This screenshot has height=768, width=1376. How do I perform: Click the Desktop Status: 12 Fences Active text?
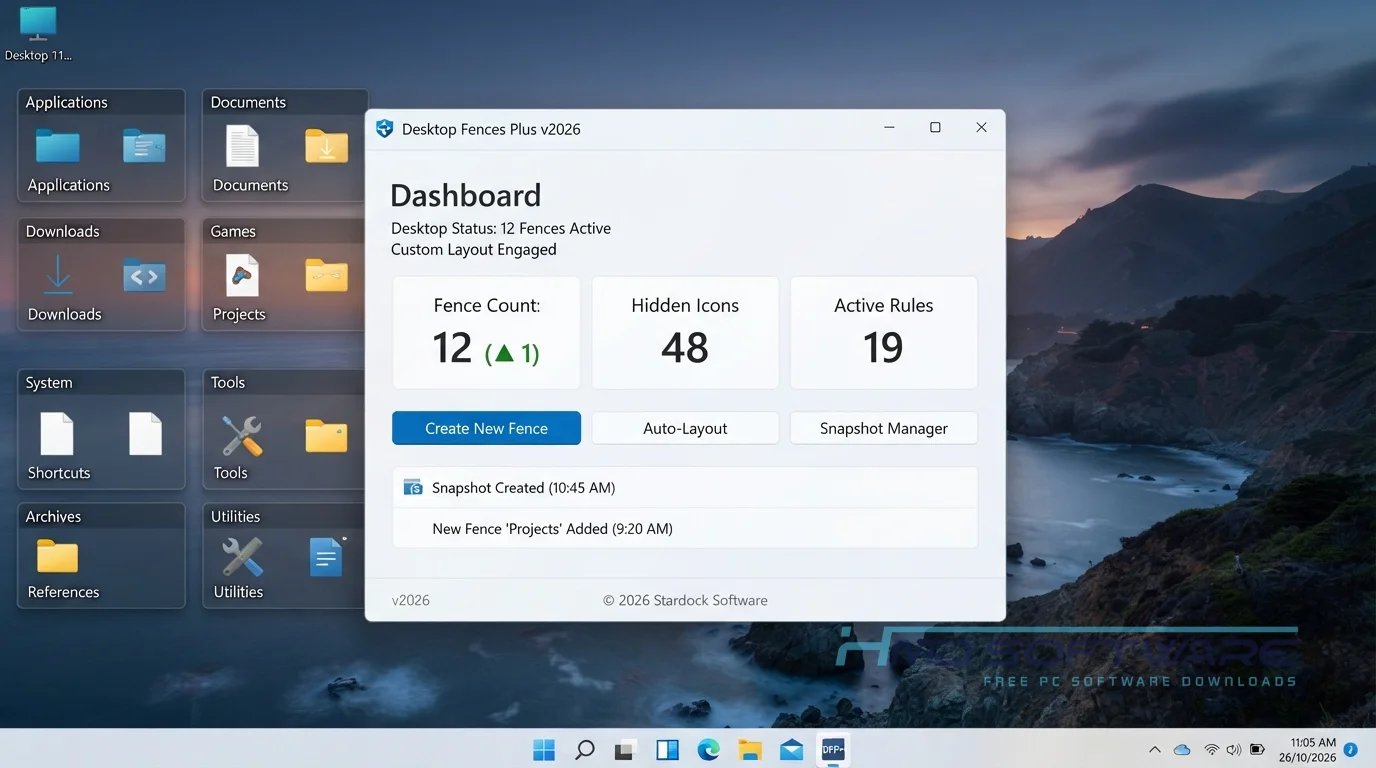(501, 228)
